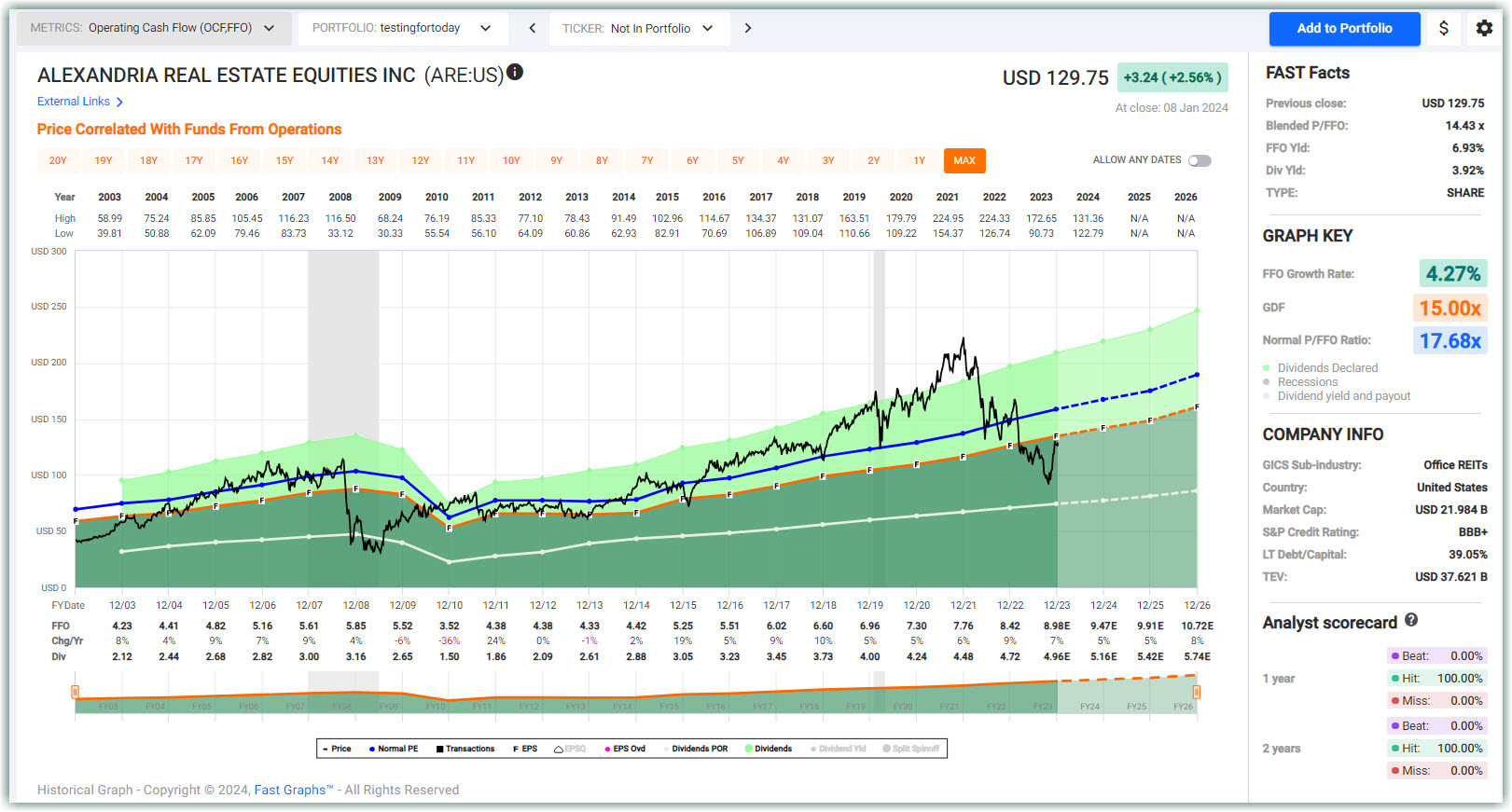Click the Analyst scorecard help icon
This screenshot has width=1512, height=812.
tap(1411, 620)
